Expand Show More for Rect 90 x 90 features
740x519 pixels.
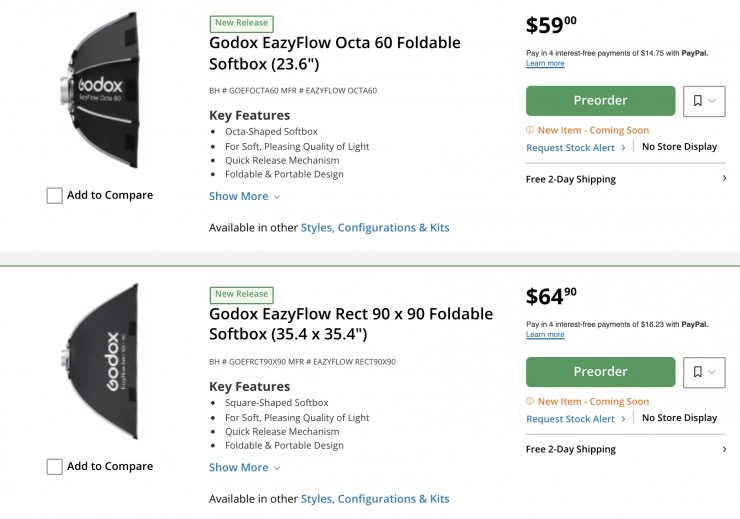pyautogui.click(x=244, y=468)
